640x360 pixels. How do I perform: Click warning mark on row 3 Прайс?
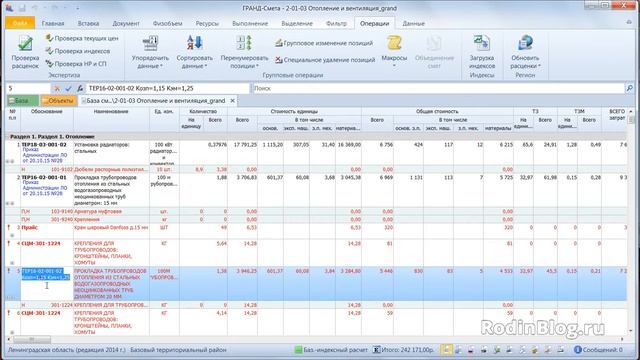[x=9, y=227]
